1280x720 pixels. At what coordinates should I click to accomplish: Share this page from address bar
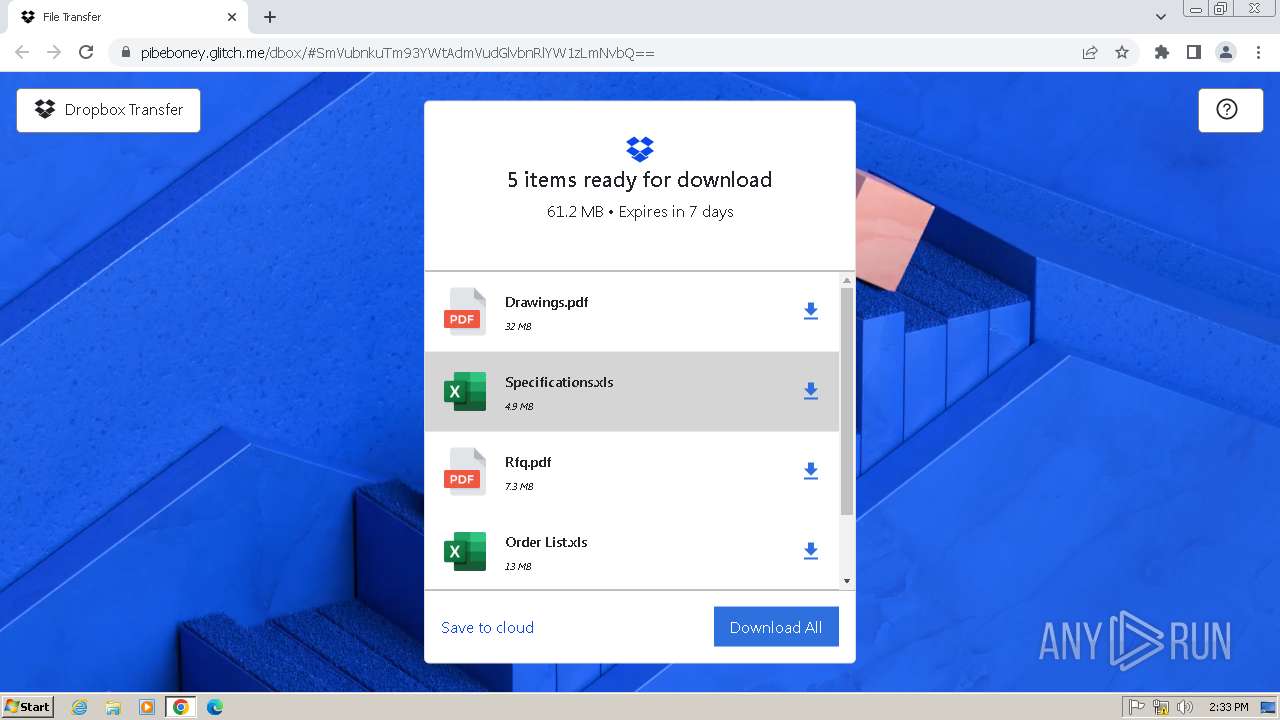[1090, 52]
